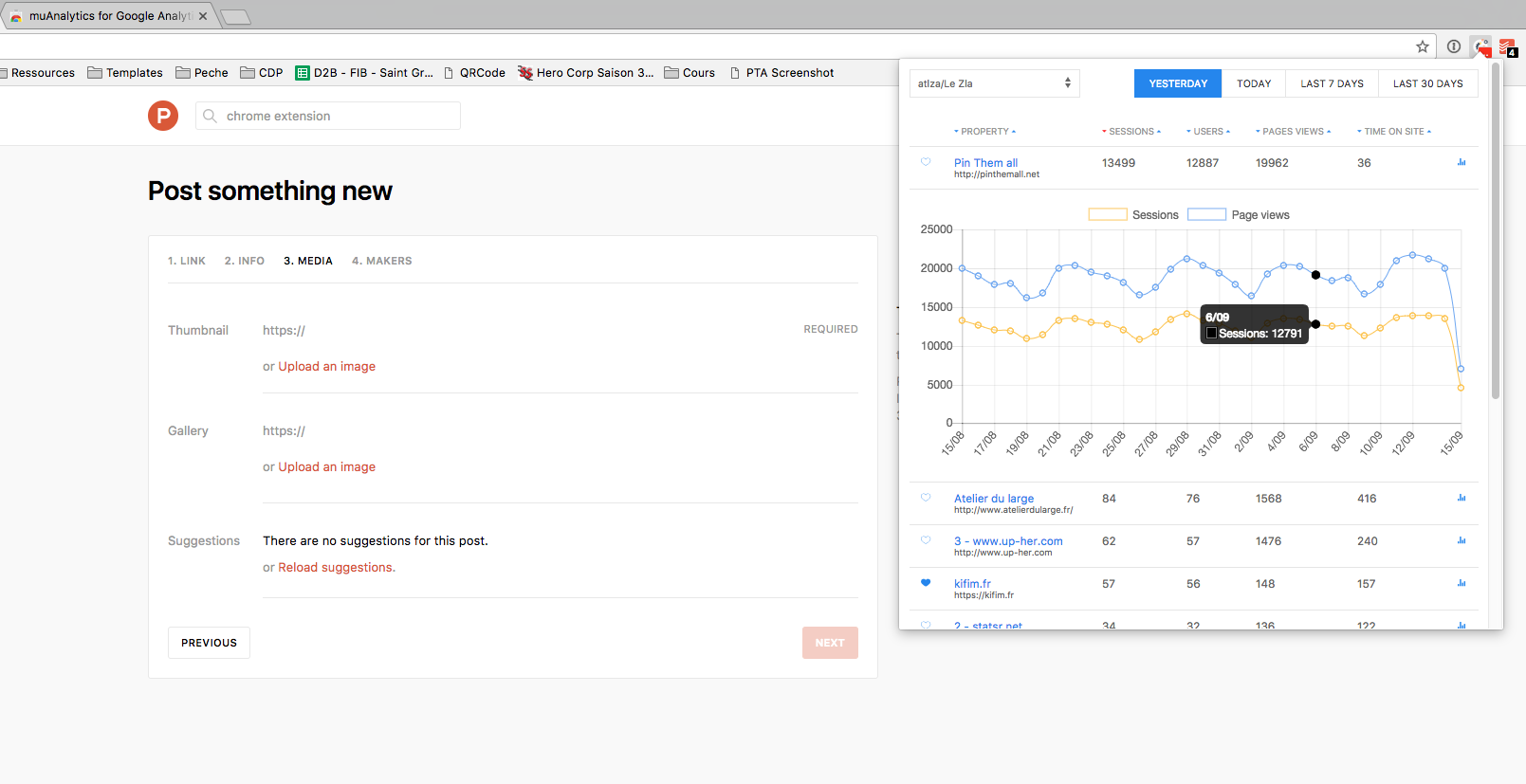Upload an image for Gallery

pyautogui.click(x=326, y=466)
